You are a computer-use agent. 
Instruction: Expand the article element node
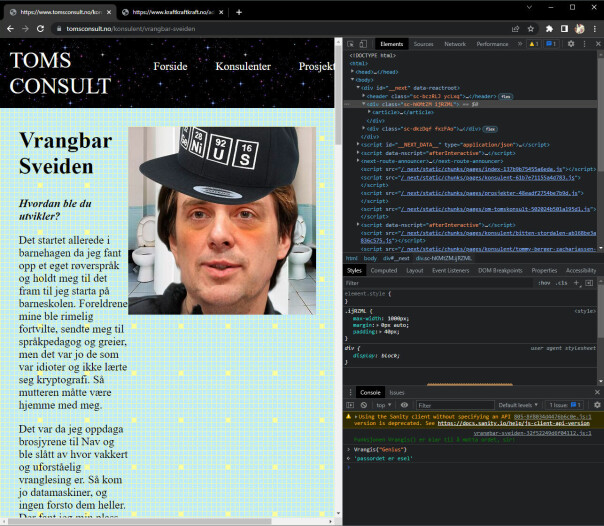[x=369, y=112]
